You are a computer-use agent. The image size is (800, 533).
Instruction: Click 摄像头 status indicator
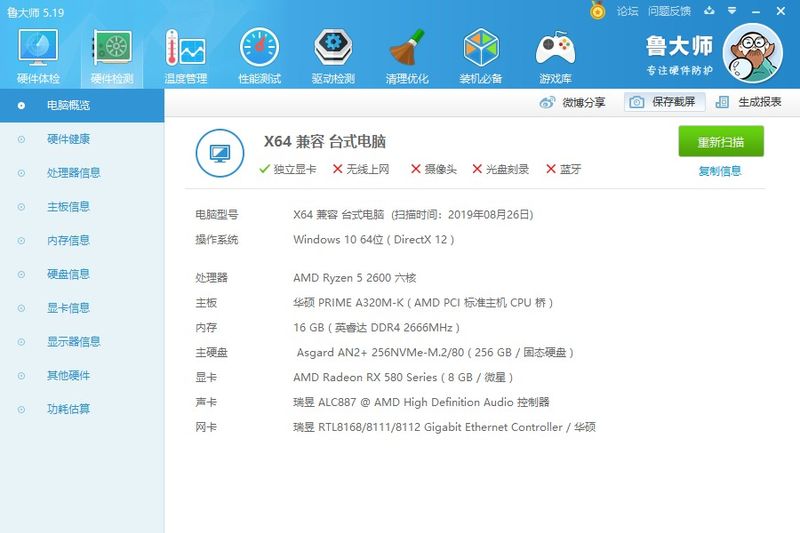(x=434, y=169)
